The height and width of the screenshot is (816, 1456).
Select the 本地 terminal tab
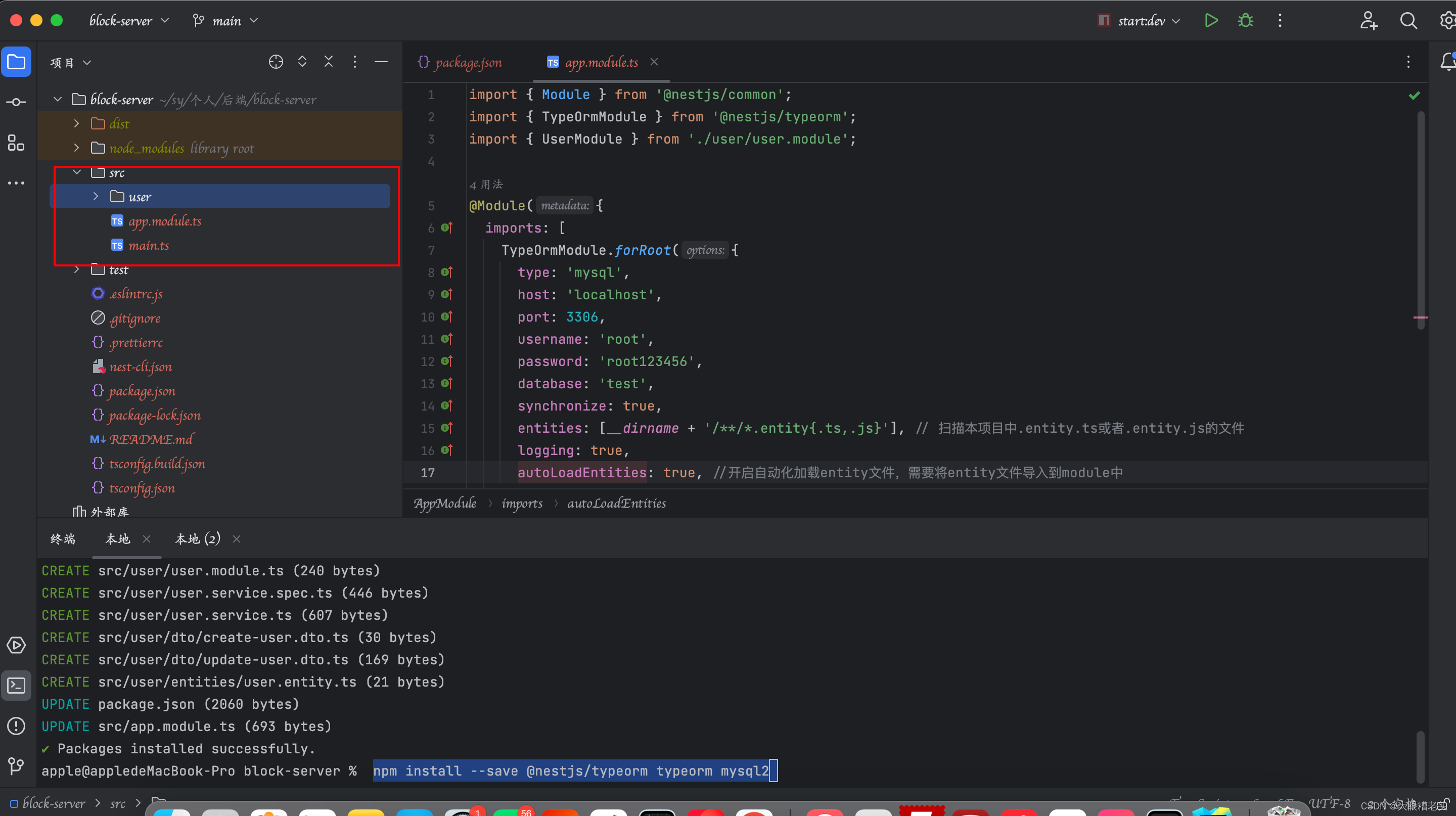click(118, 539)
